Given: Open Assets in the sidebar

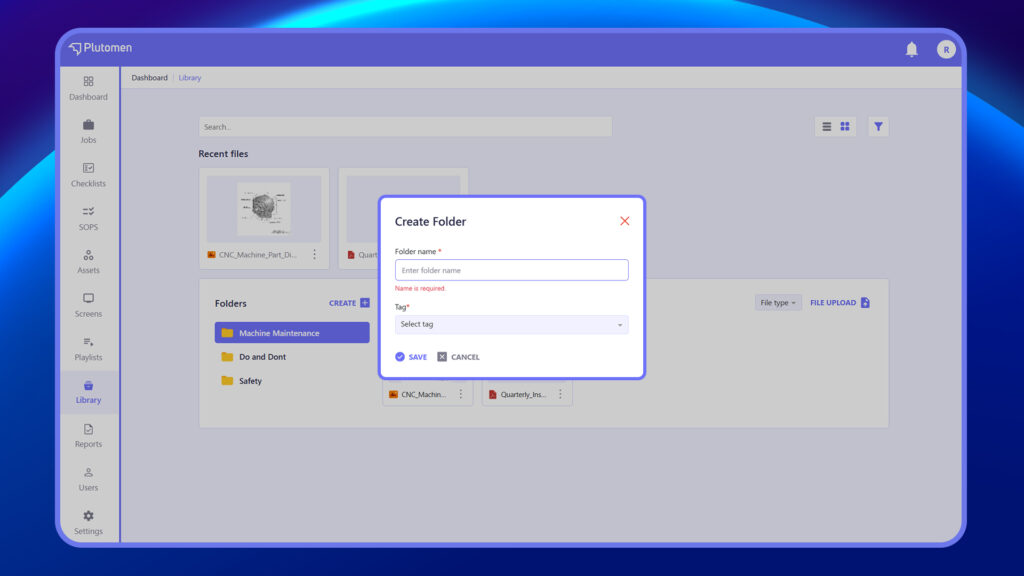Looking at the screenshot, I should click(88, 261).
